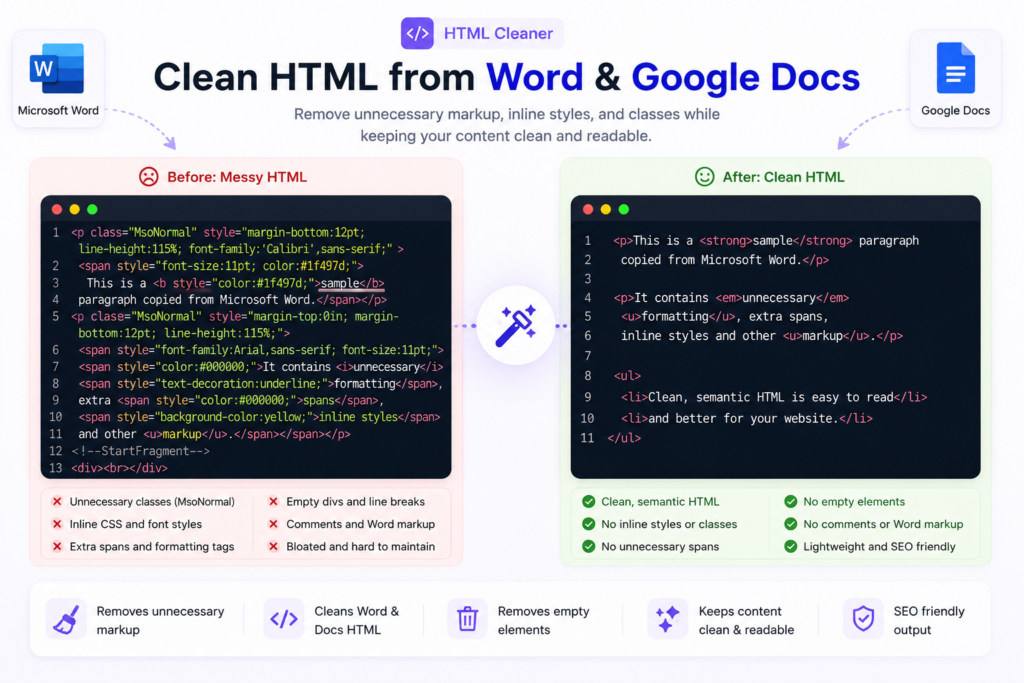Click the Microsoft Word logo icon
Viewport: 1024px width, 683px height.
(57, 69)
